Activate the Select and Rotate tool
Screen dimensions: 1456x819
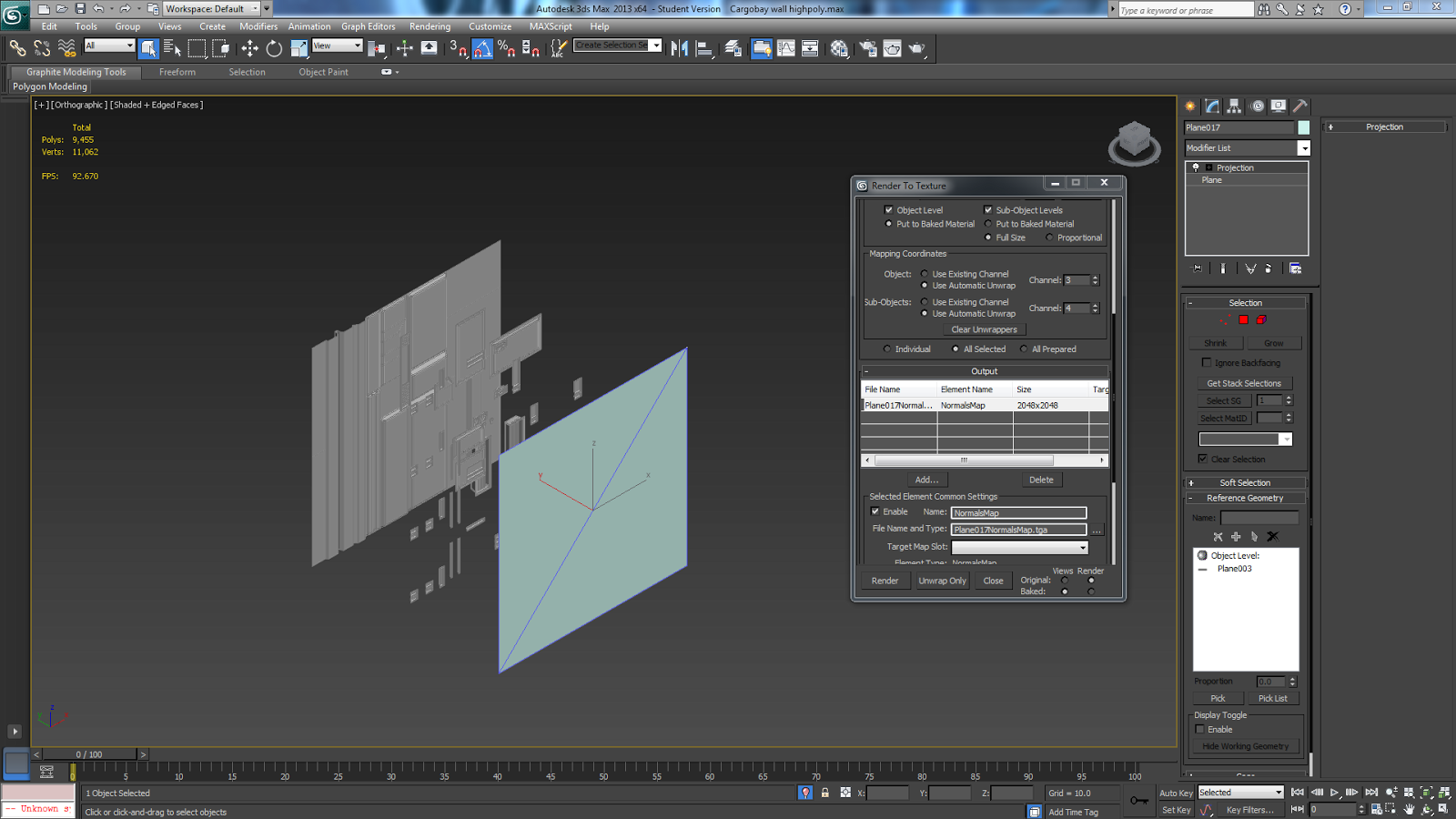pos(274,48)
